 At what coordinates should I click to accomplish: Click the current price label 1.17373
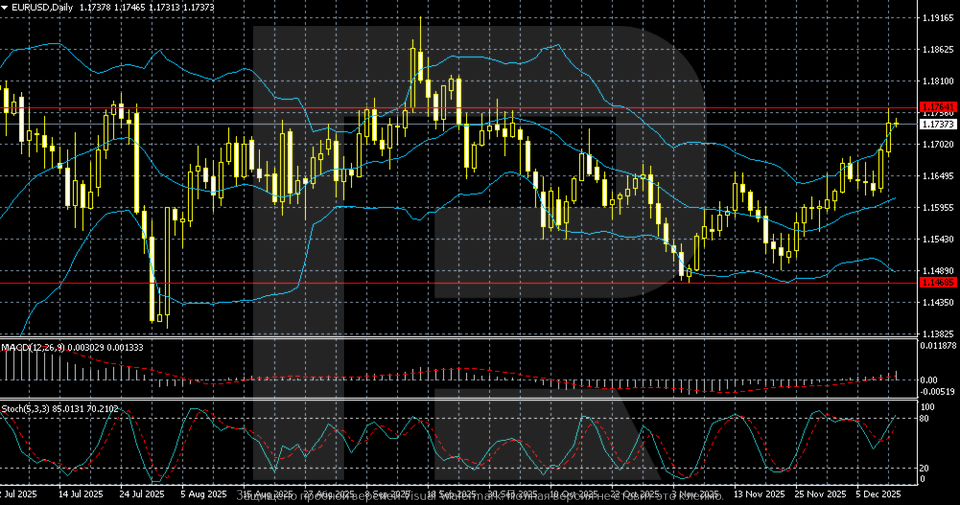pyautogui.click(x=937, y=124)
